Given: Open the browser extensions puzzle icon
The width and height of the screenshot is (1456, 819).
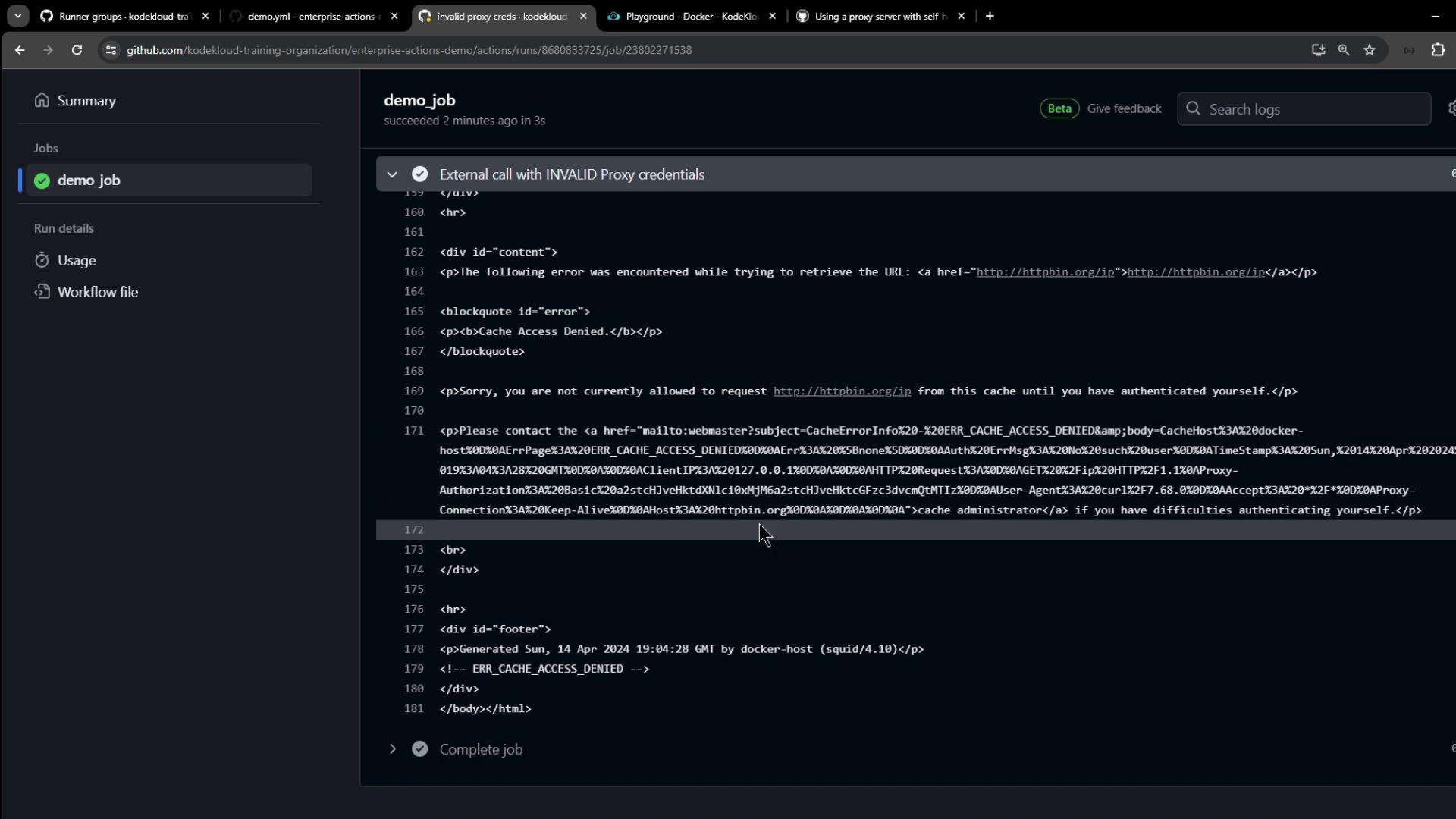Looking at the screenshot, I should point(1438,50).
